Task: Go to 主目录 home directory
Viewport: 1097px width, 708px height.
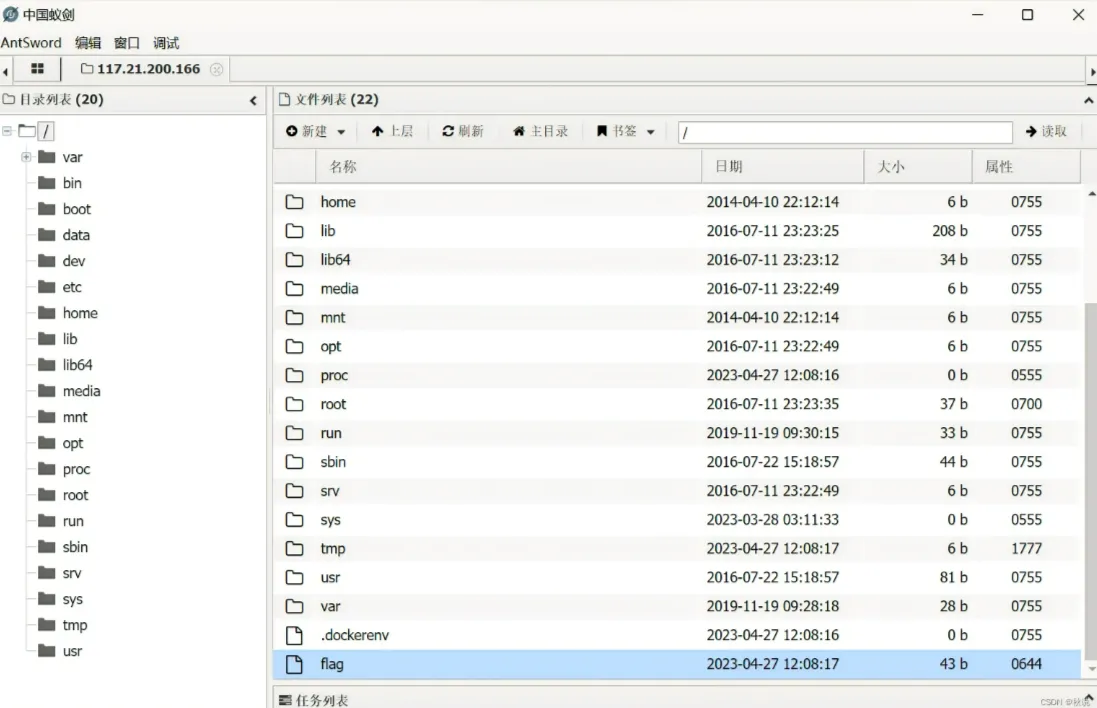Action: click(540, 131)
